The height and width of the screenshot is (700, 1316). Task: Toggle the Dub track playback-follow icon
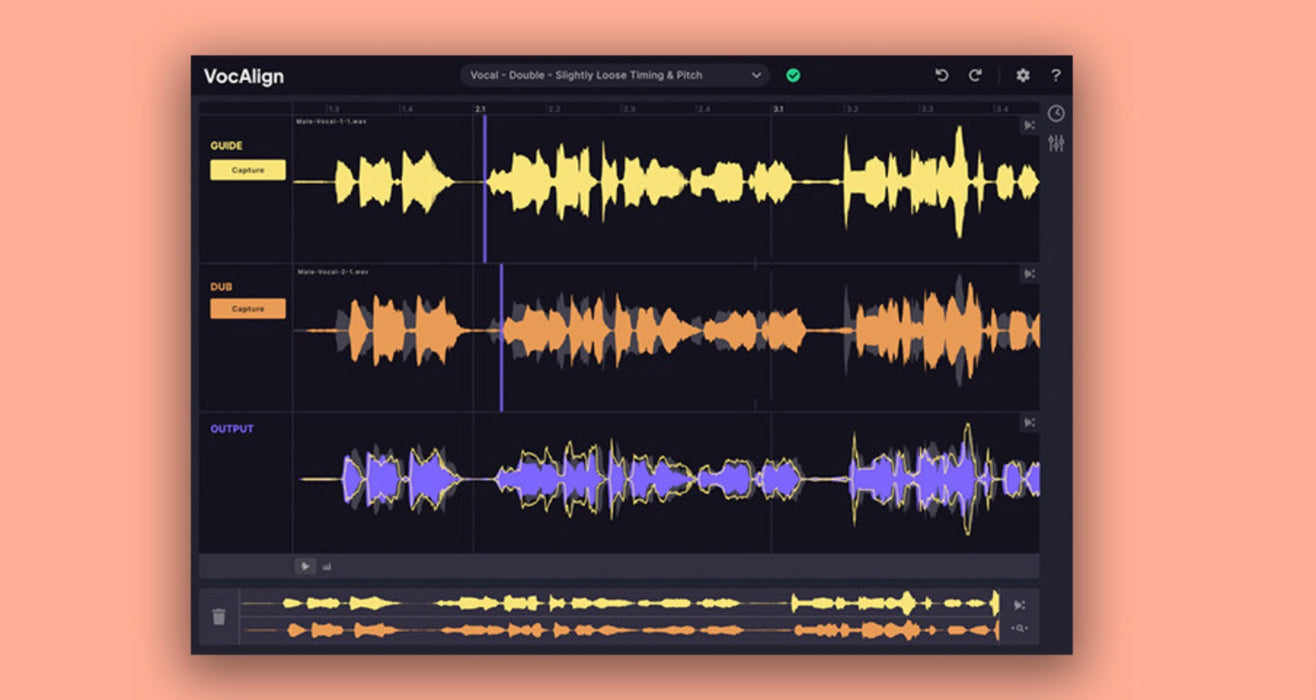(x=1028, y=273)
